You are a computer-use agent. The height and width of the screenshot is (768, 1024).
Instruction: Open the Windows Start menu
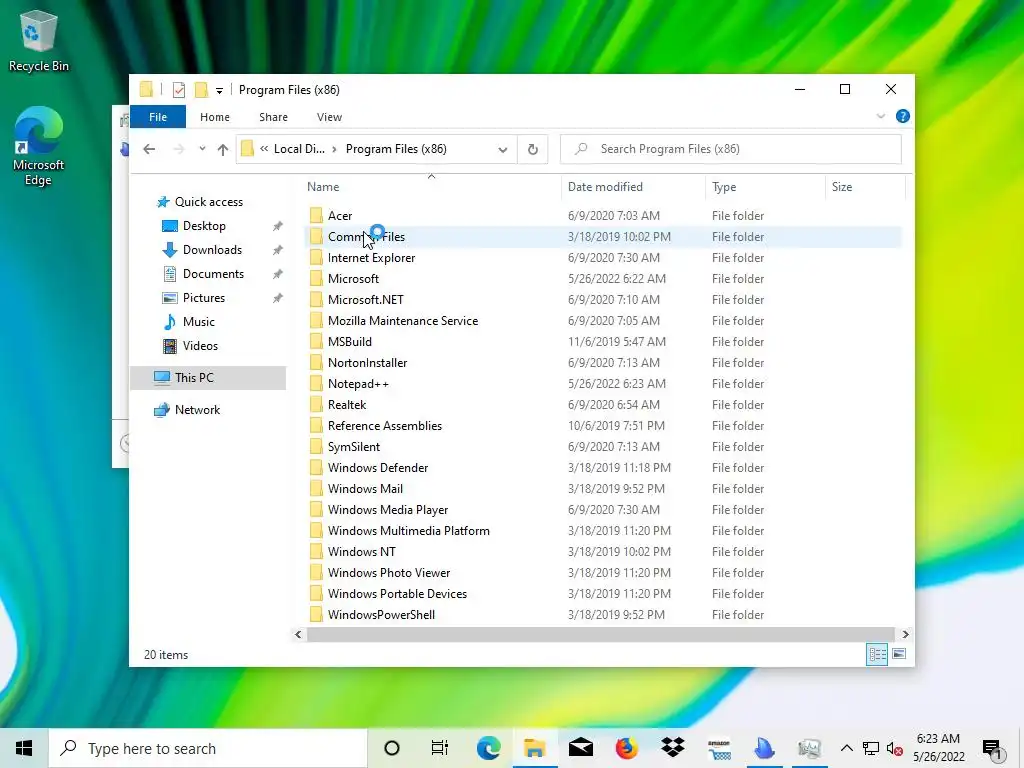[x=24, y=748]
